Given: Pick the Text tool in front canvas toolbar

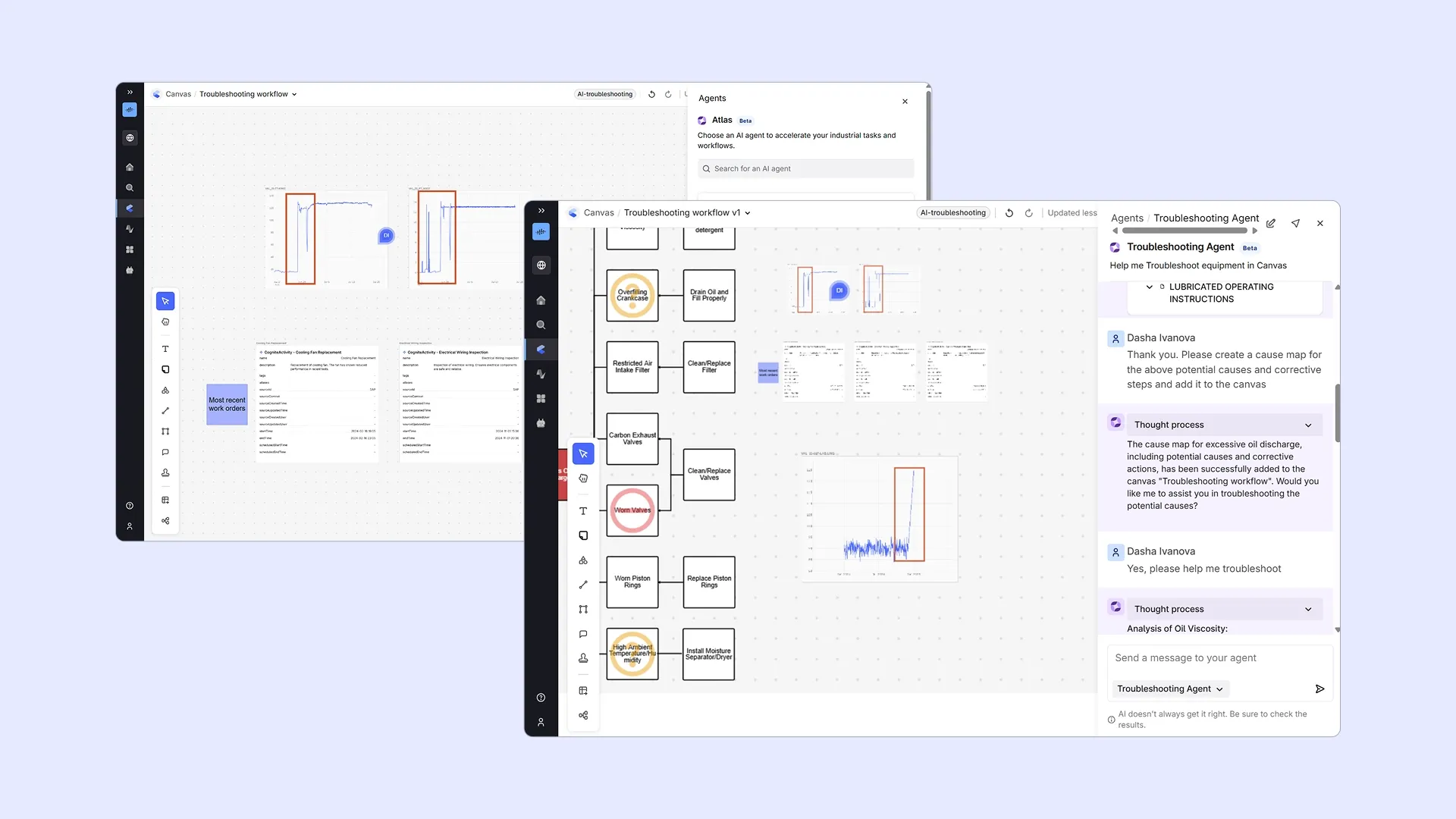Looking at the screenshot, I should pos(583,511).
